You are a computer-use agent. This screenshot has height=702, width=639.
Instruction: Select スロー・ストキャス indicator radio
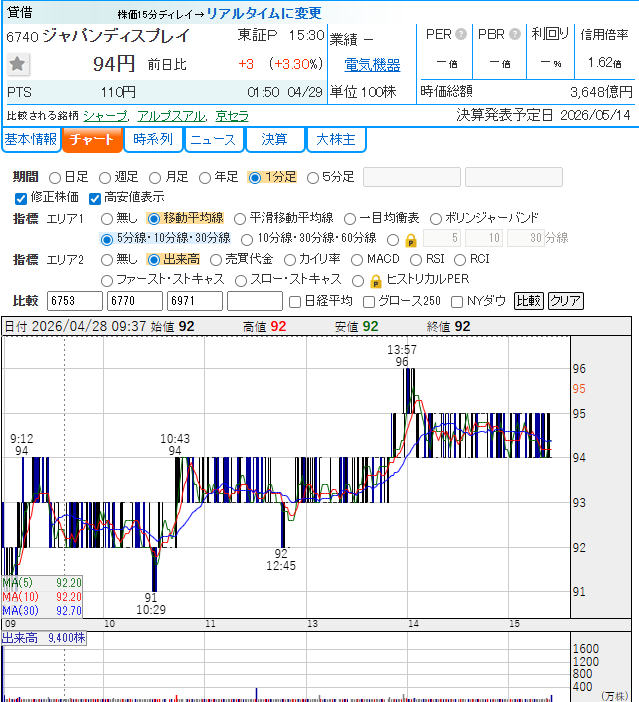(x=241, y=281)
